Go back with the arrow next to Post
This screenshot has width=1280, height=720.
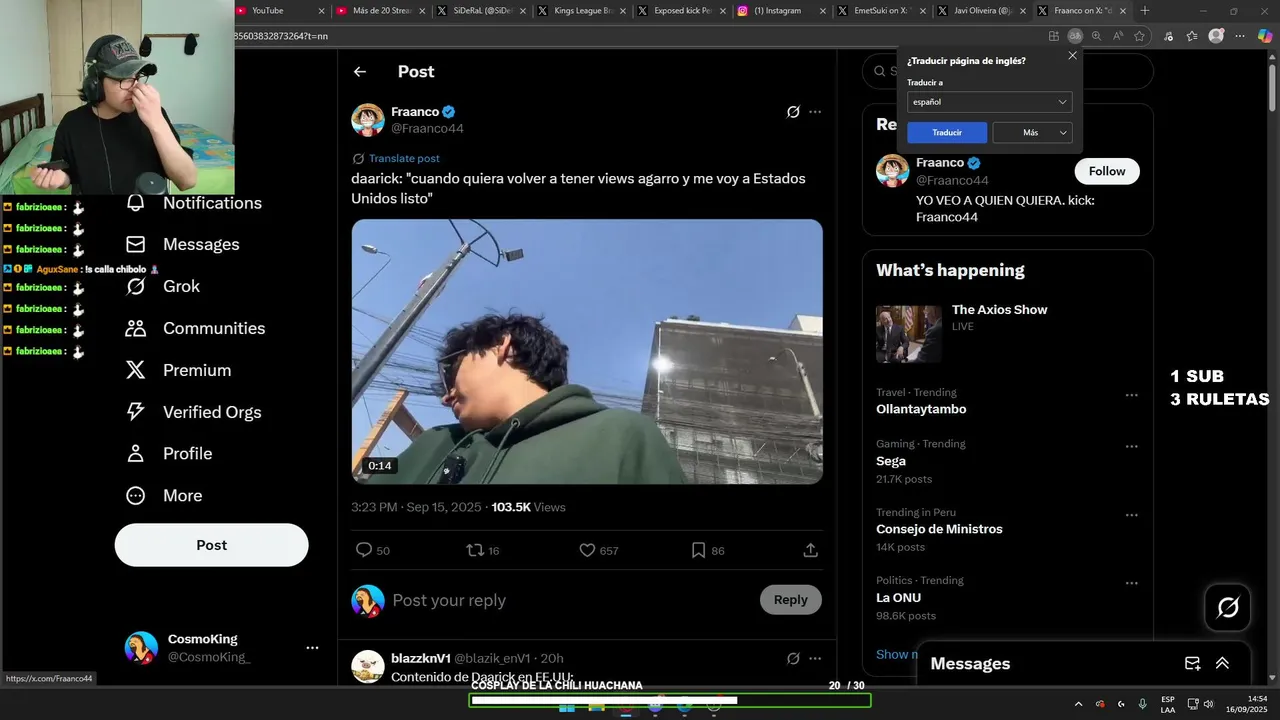point(360,72)
